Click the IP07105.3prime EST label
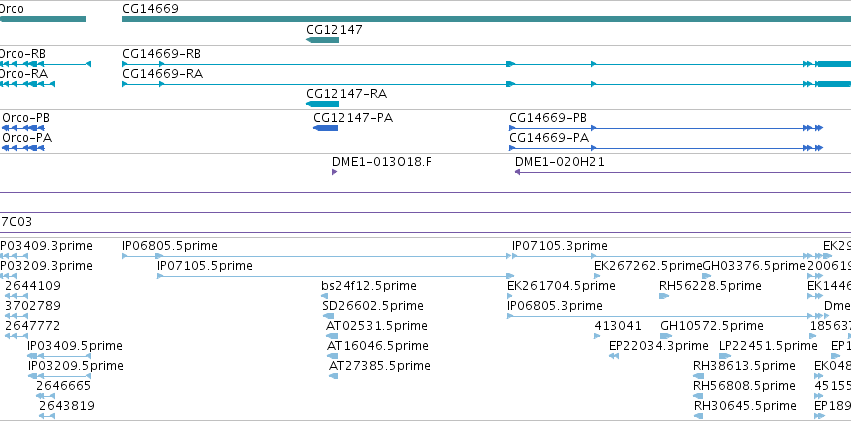Image resolution: width=851 pixels, height=421 pixels. (560, 246)
